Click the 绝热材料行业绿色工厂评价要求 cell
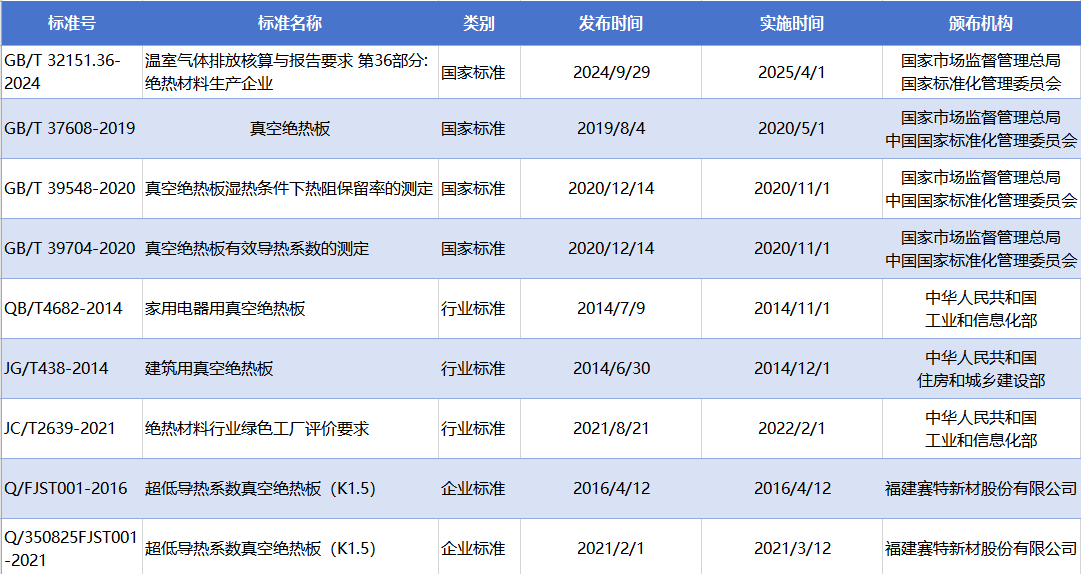The image size is (1081, 574). (257, 429)
